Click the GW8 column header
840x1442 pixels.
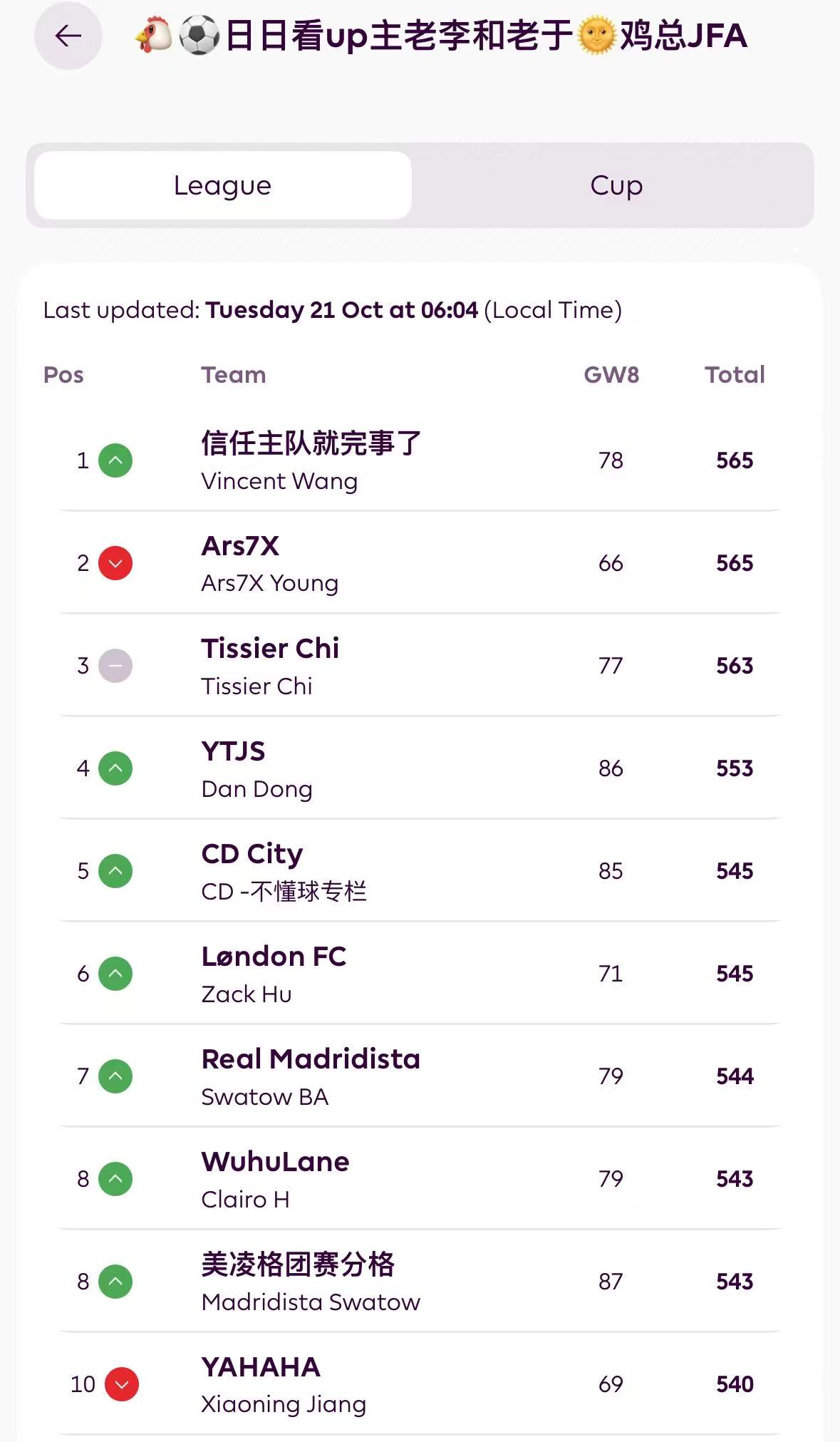611,375
